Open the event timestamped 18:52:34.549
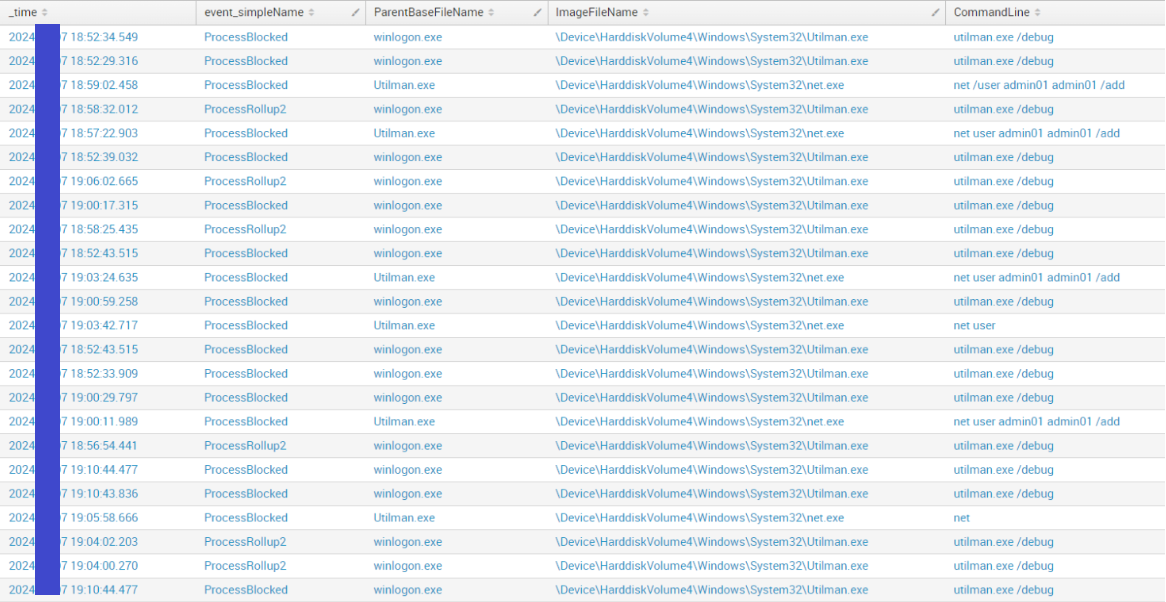The image size is (1166, 602). pos(100,37)
